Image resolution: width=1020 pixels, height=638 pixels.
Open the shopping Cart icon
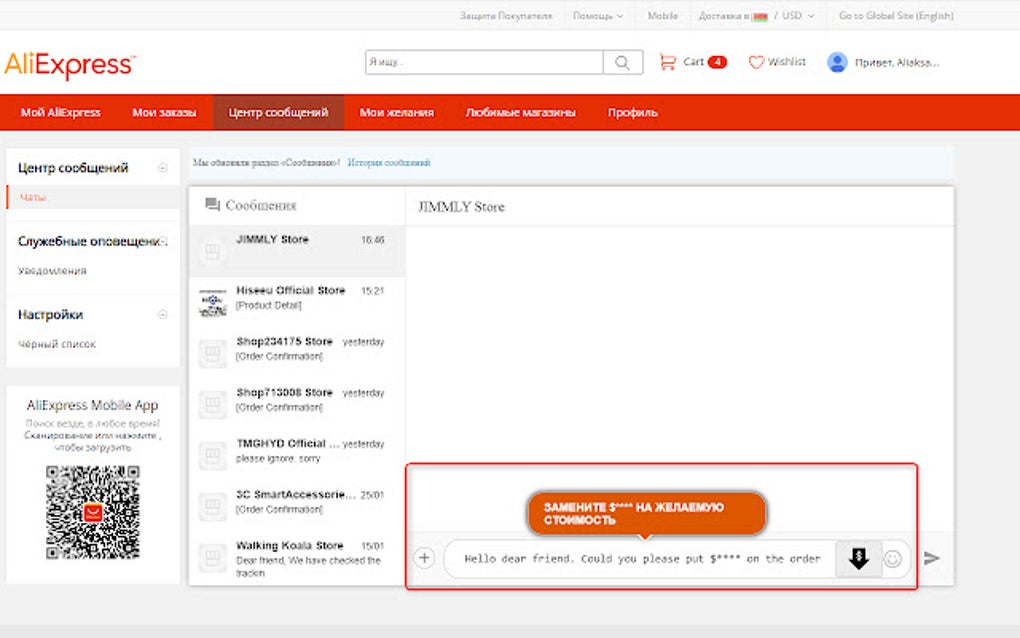coord(667,62)
